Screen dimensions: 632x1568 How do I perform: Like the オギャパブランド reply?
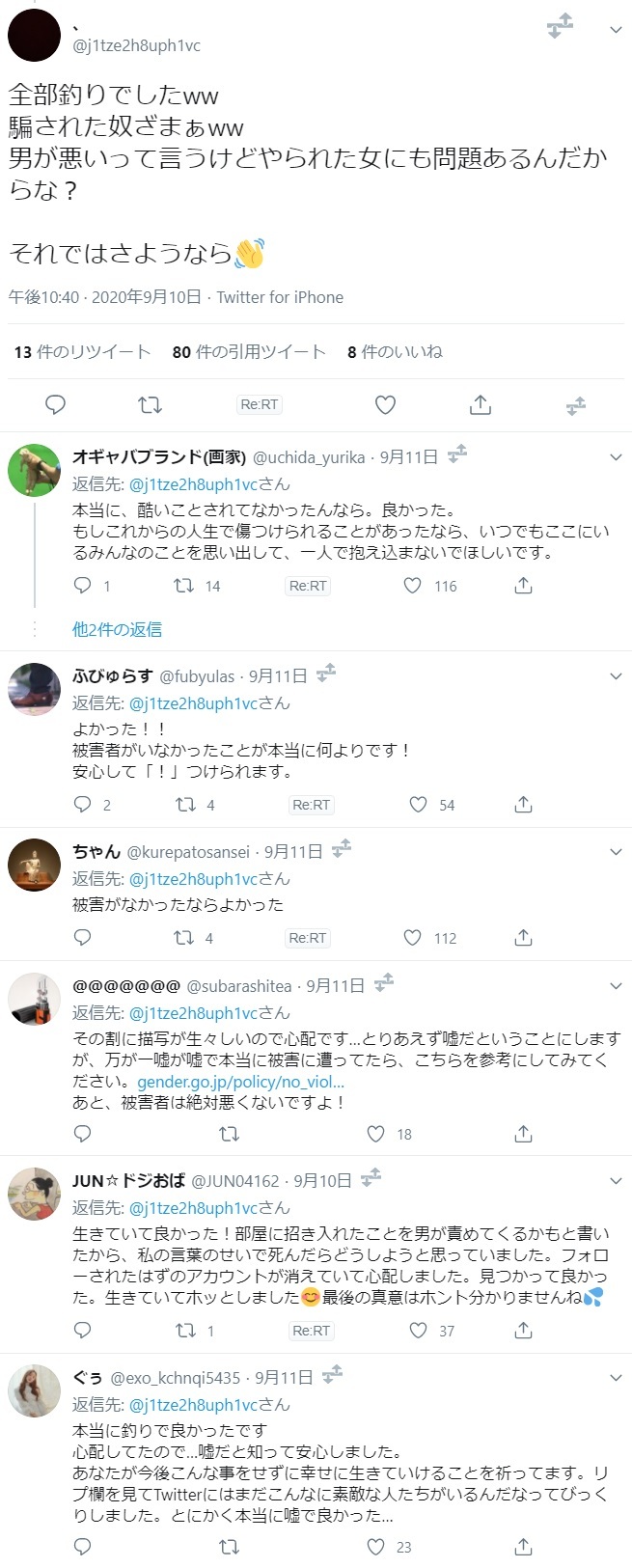tap(413, 586)
